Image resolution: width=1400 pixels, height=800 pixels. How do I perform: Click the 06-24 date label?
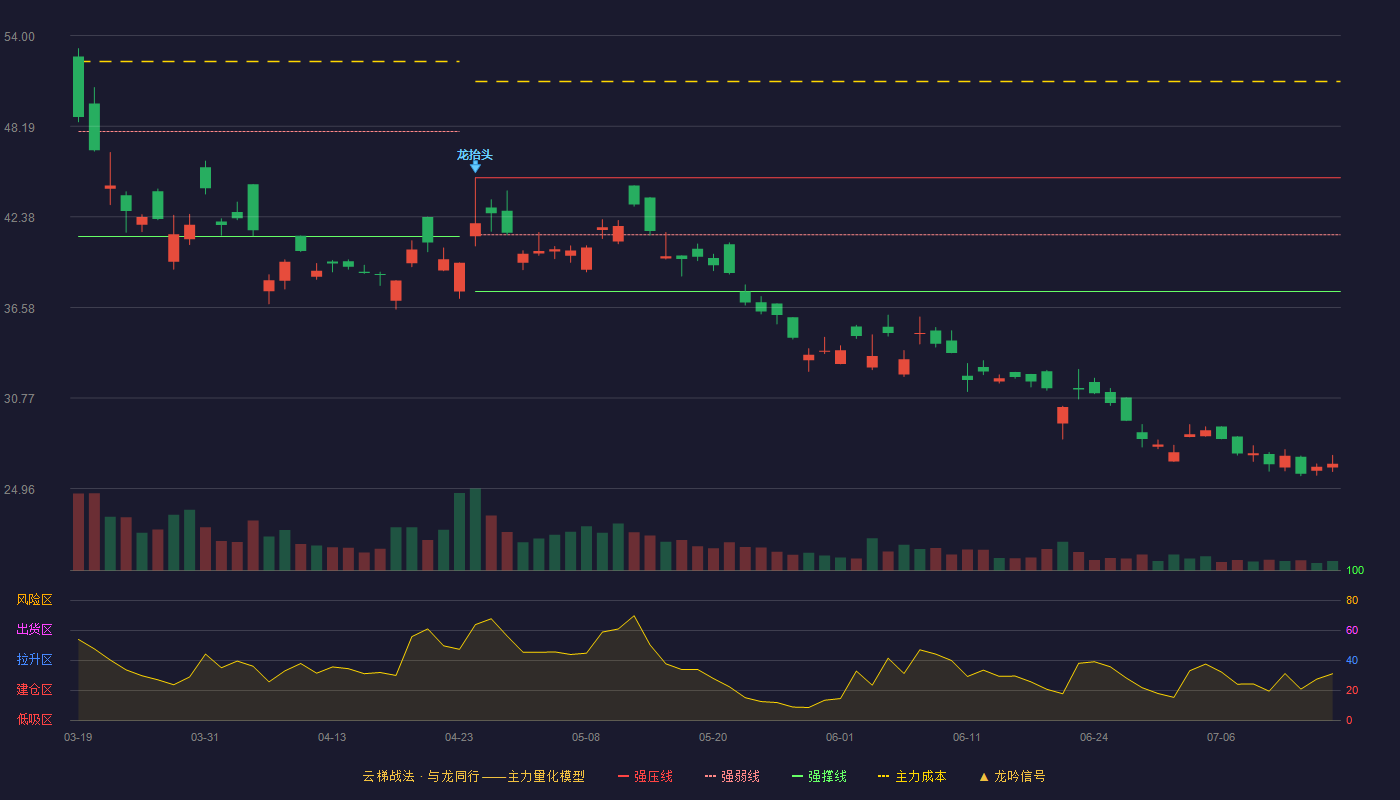tap(1094, 737)
